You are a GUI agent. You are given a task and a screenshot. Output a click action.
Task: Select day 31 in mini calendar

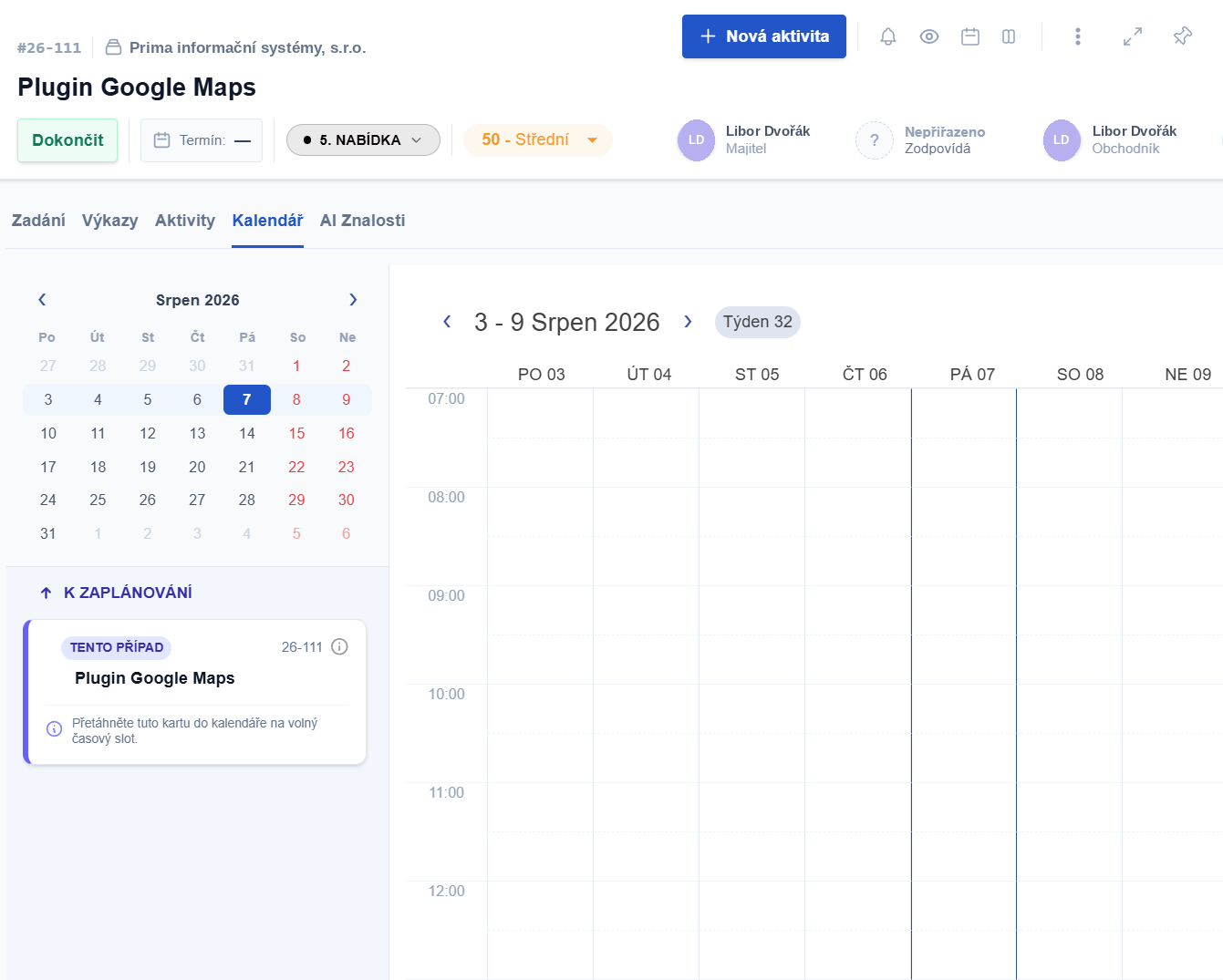tap(48, 533)
